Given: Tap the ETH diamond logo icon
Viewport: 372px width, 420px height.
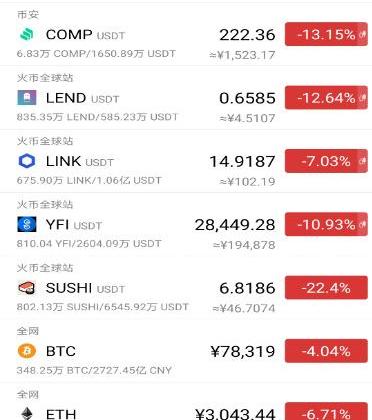Looking at the screenshot, I should point(27,413).
